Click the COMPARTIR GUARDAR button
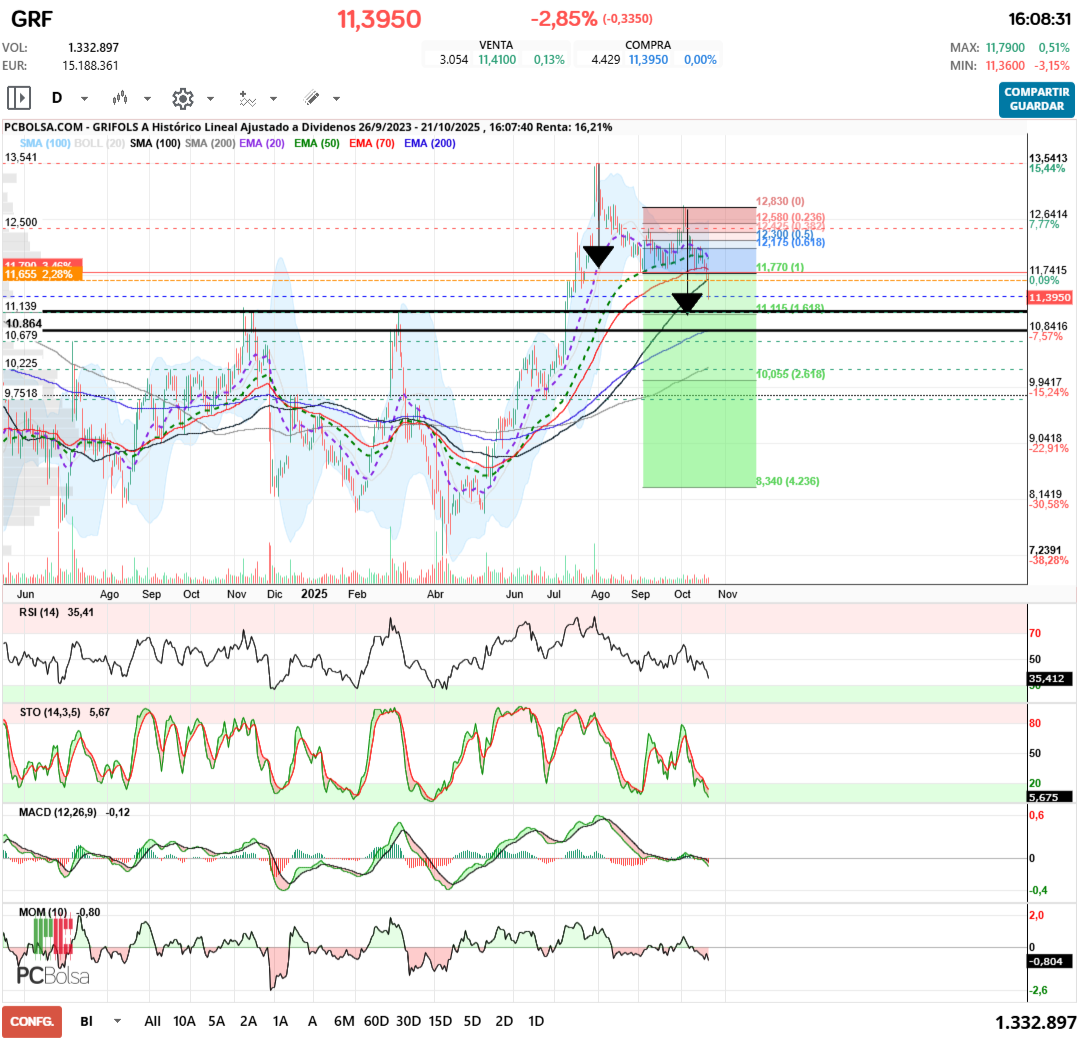1090x1043 pixels. point(1036,101)
